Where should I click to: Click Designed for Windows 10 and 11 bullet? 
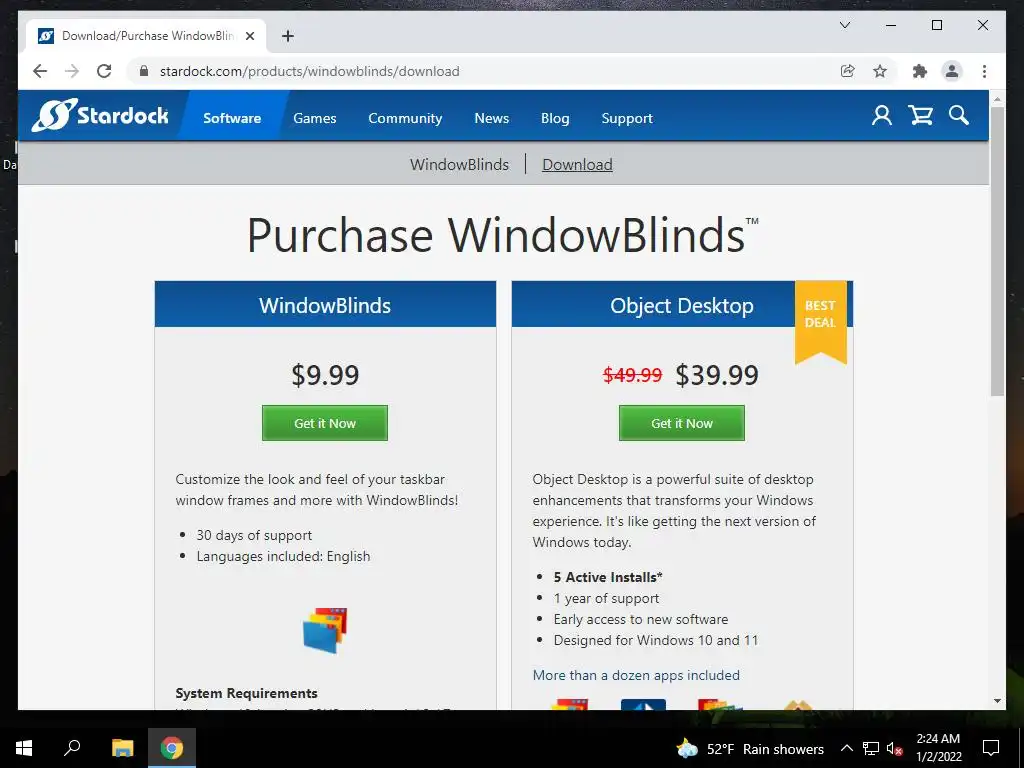tap(656, 640)
